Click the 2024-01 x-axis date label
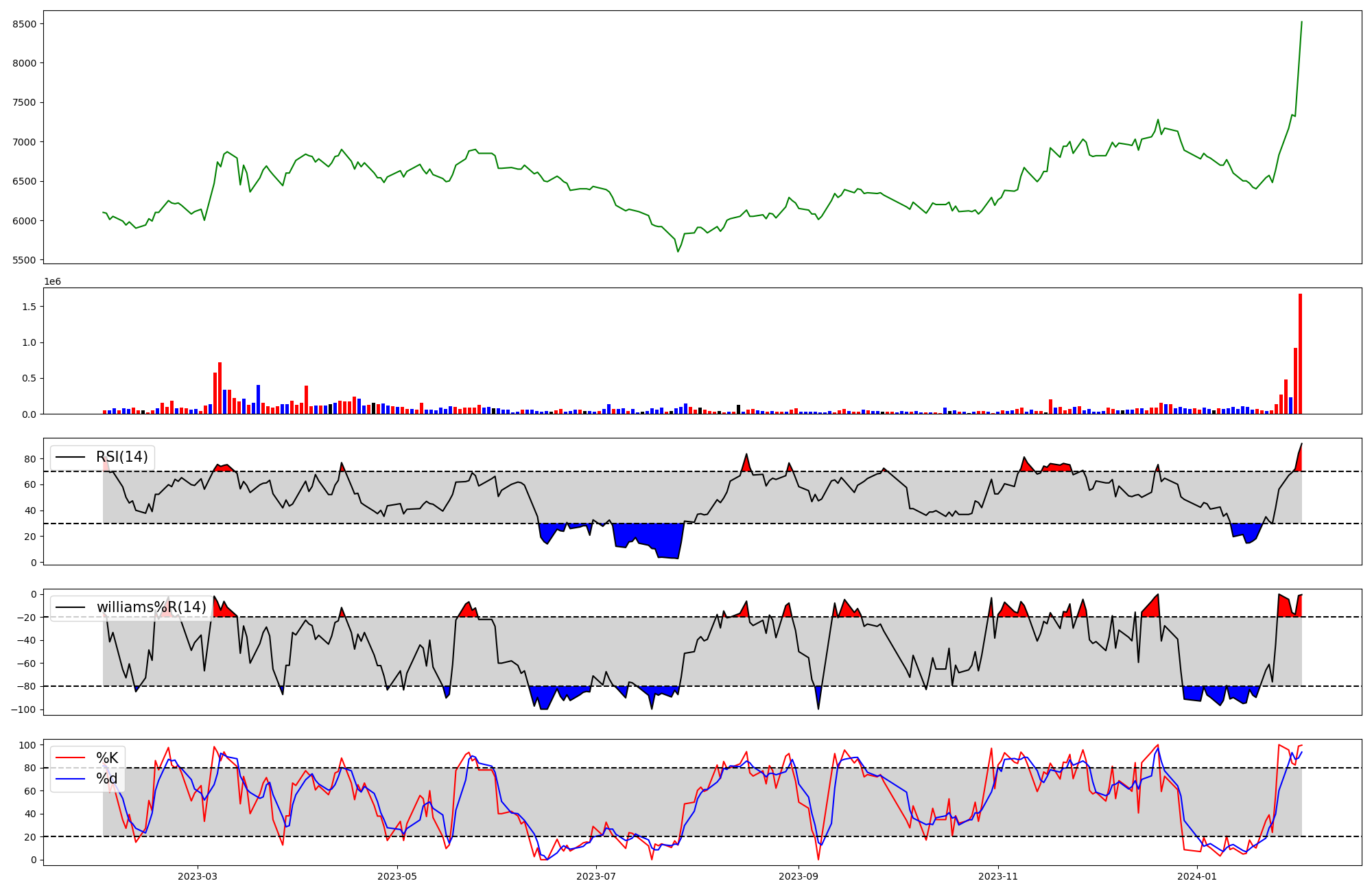Viewport: 1372px width, 892px height. click(1197, 876)
